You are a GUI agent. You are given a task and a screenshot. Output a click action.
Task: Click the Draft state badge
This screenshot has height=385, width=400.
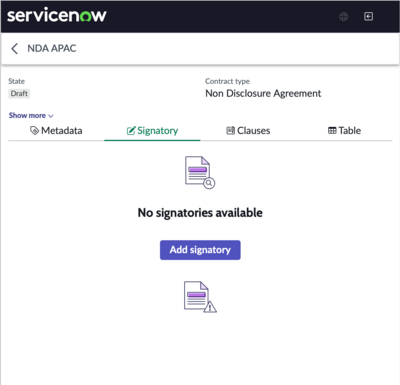(x=19, y=94)
